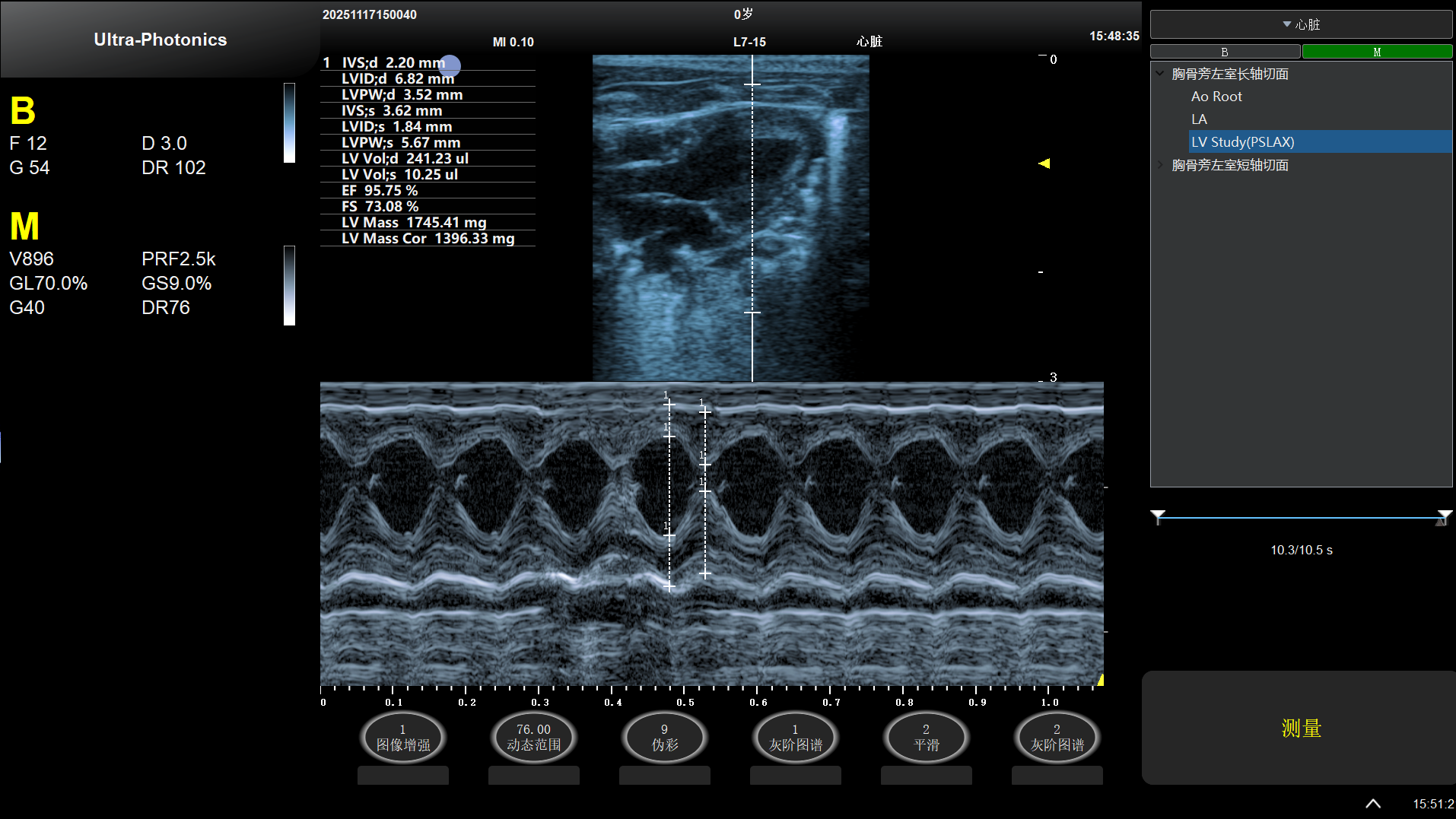This screenshot has height=819, width=1456.
Task: Click the 平滑 smoothing knob
Action: [x=926, y=738]
